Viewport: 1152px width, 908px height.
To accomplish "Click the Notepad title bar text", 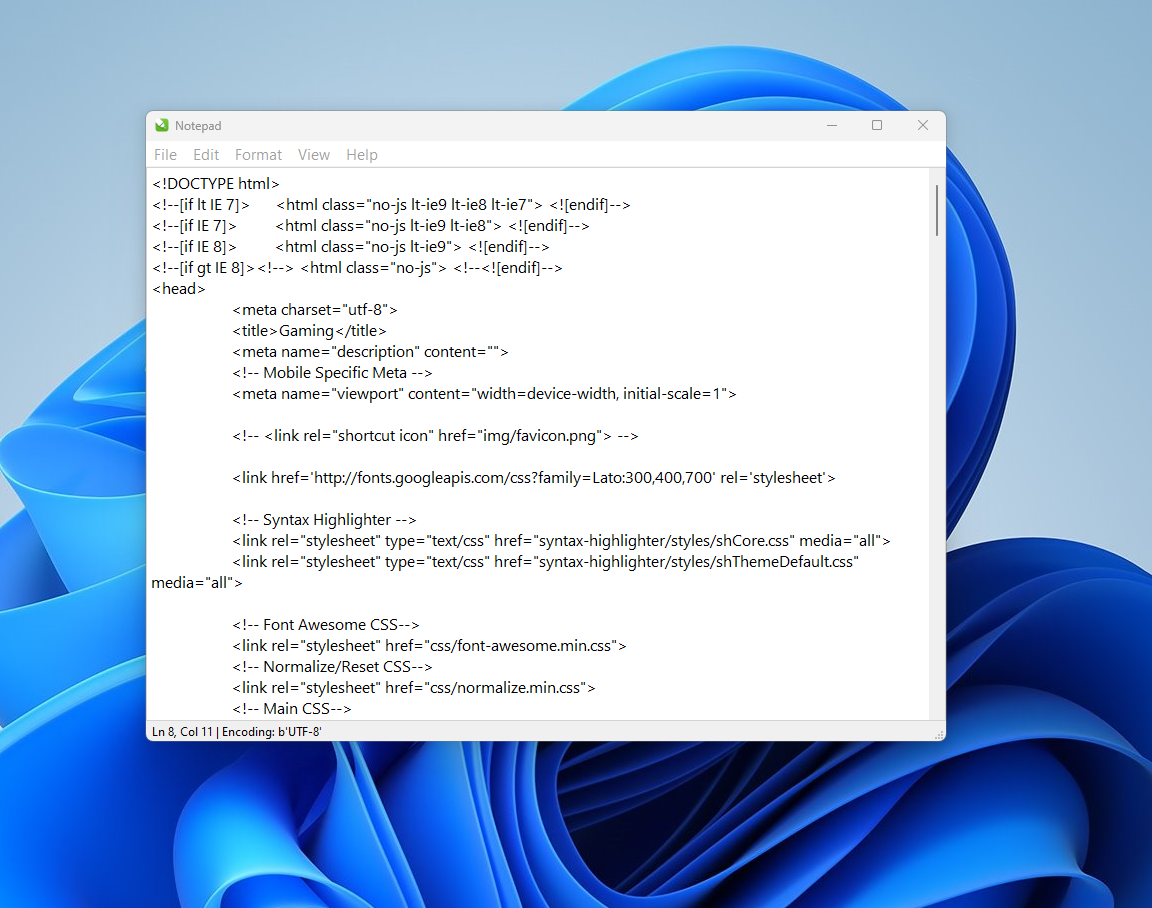I will click(198, 126).
